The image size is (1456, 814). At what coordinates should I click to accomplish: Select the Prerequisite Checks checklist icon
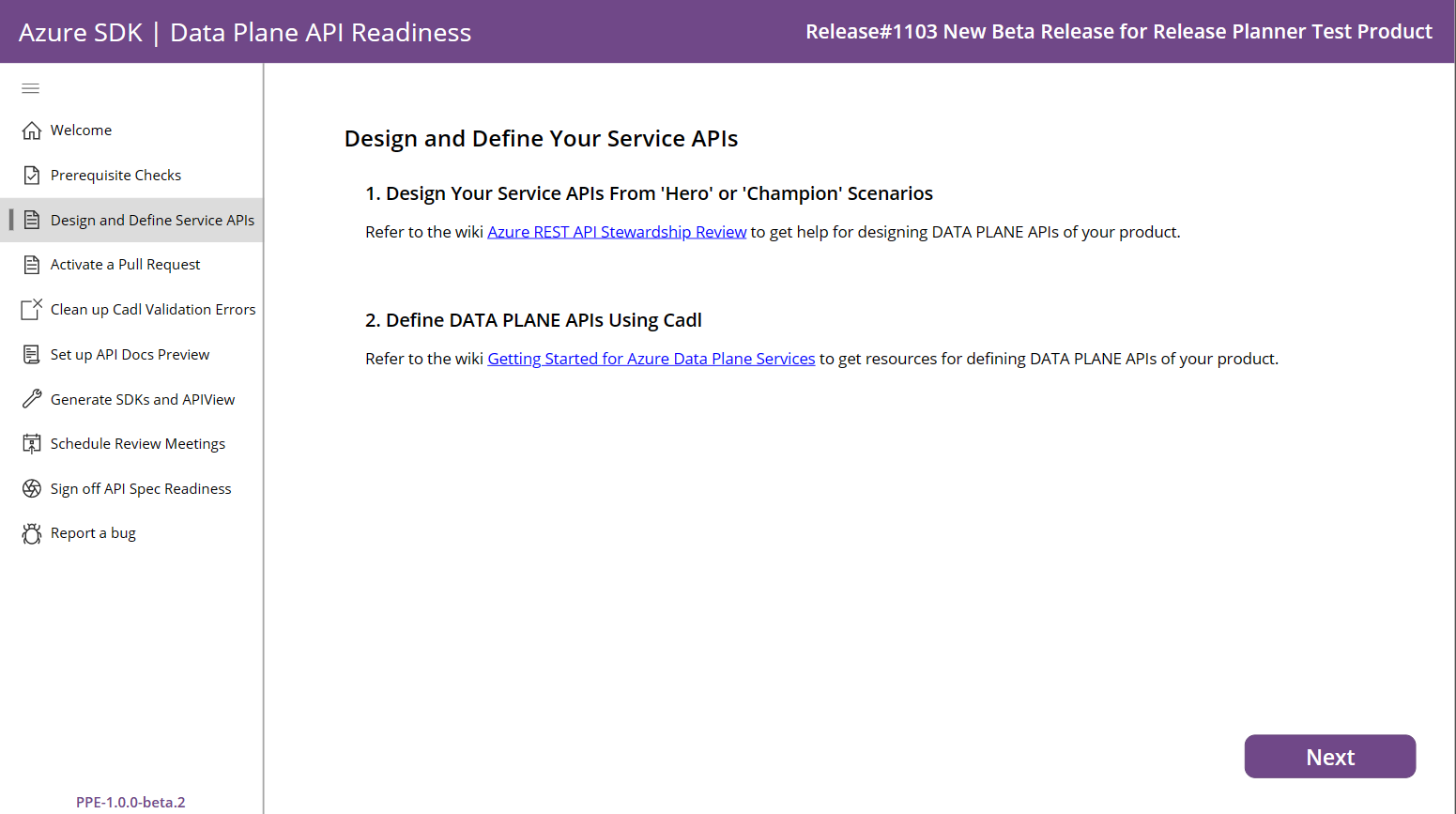[x=30, y=175]
